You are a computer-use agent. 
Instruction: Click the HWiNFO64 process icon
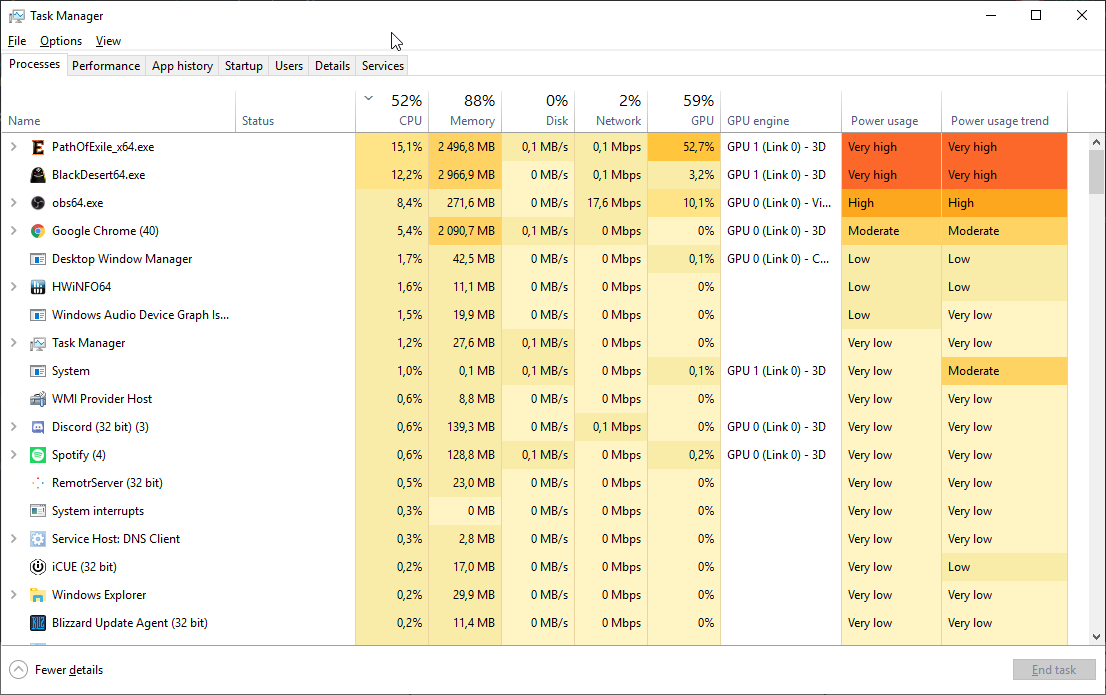coord(38,287)
